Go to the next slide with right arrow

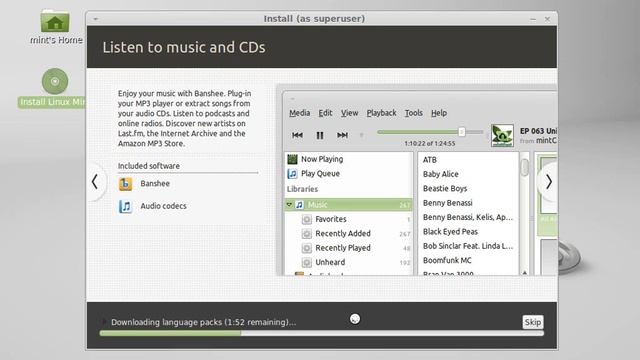tap(549, 182)
